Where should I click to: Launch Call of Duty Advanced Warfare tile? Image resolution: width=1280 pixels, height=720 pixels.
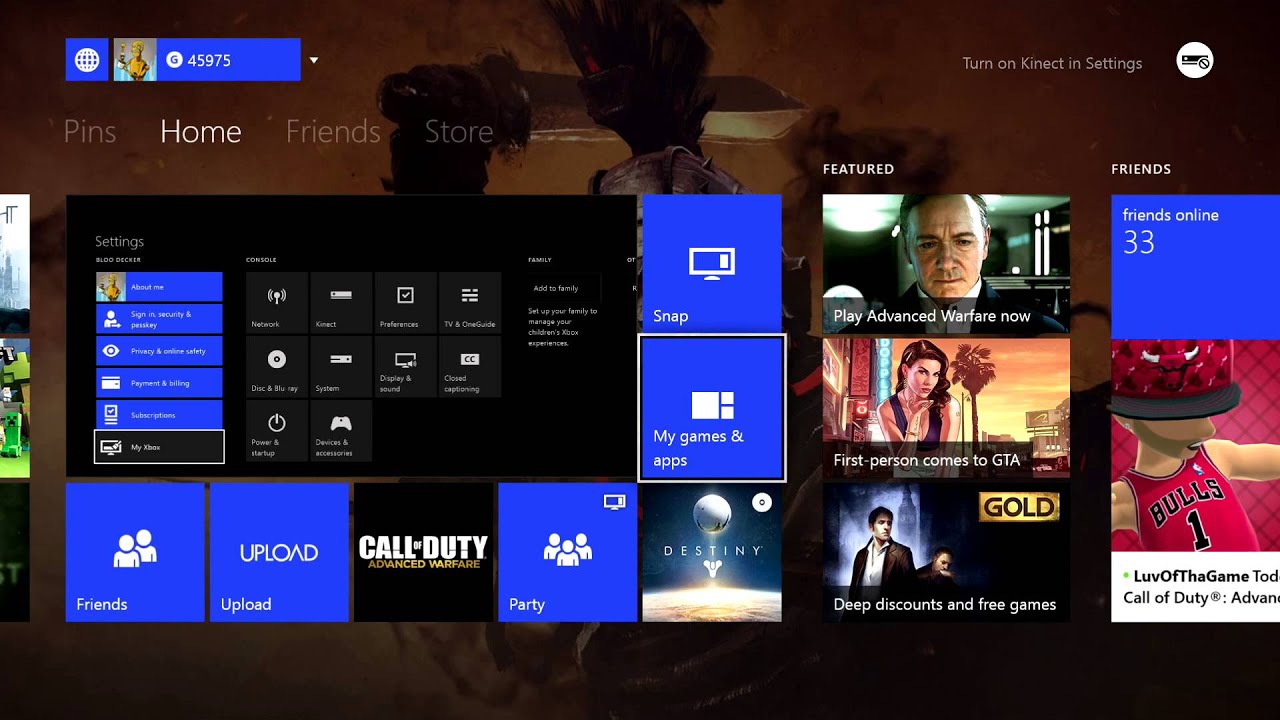point(423,552)
